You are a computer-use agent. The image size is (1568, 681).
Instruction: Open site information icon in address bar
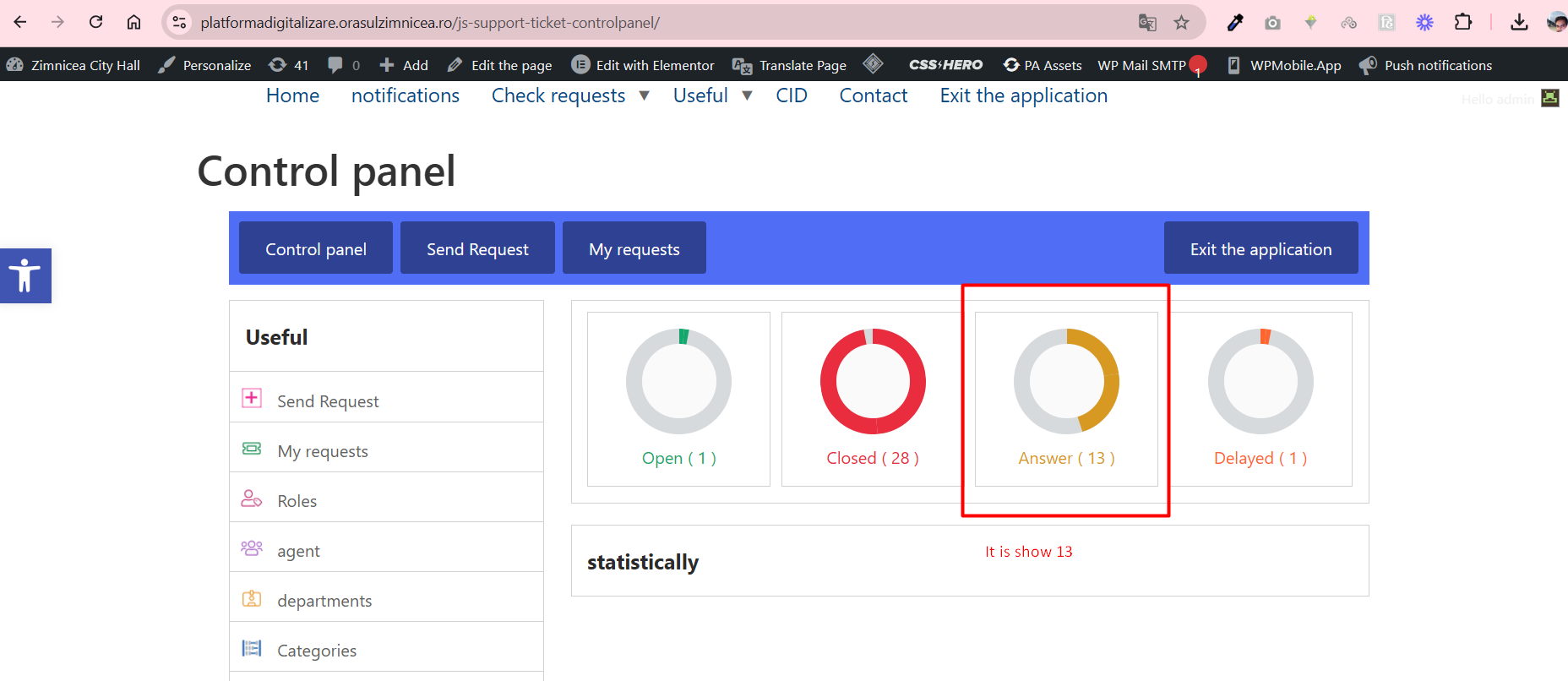179,23
